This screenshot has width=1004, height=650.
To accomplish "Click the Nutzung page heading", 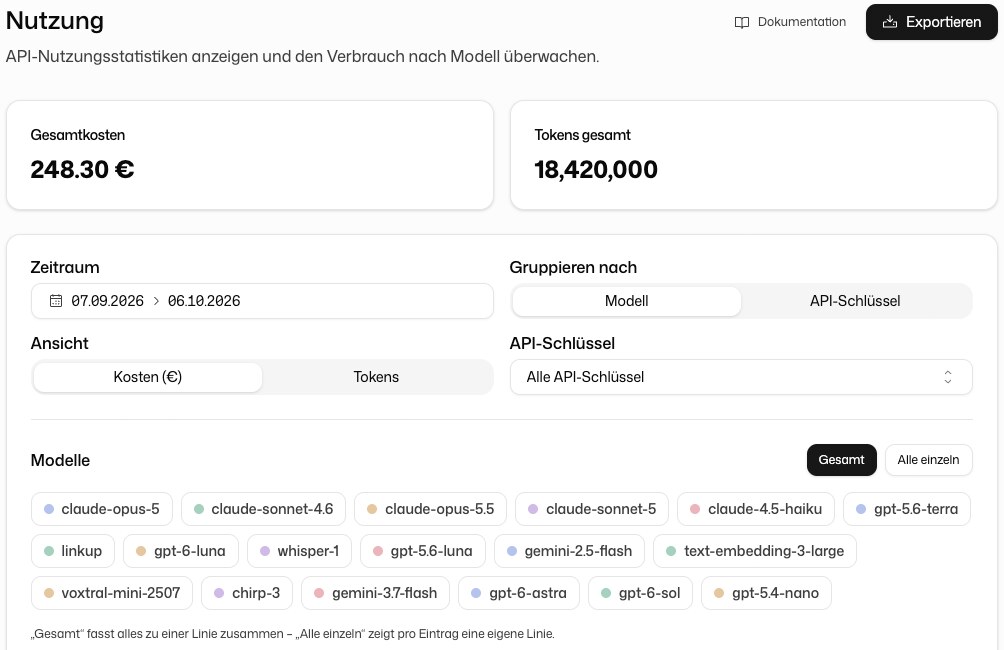I will [55, 20].
